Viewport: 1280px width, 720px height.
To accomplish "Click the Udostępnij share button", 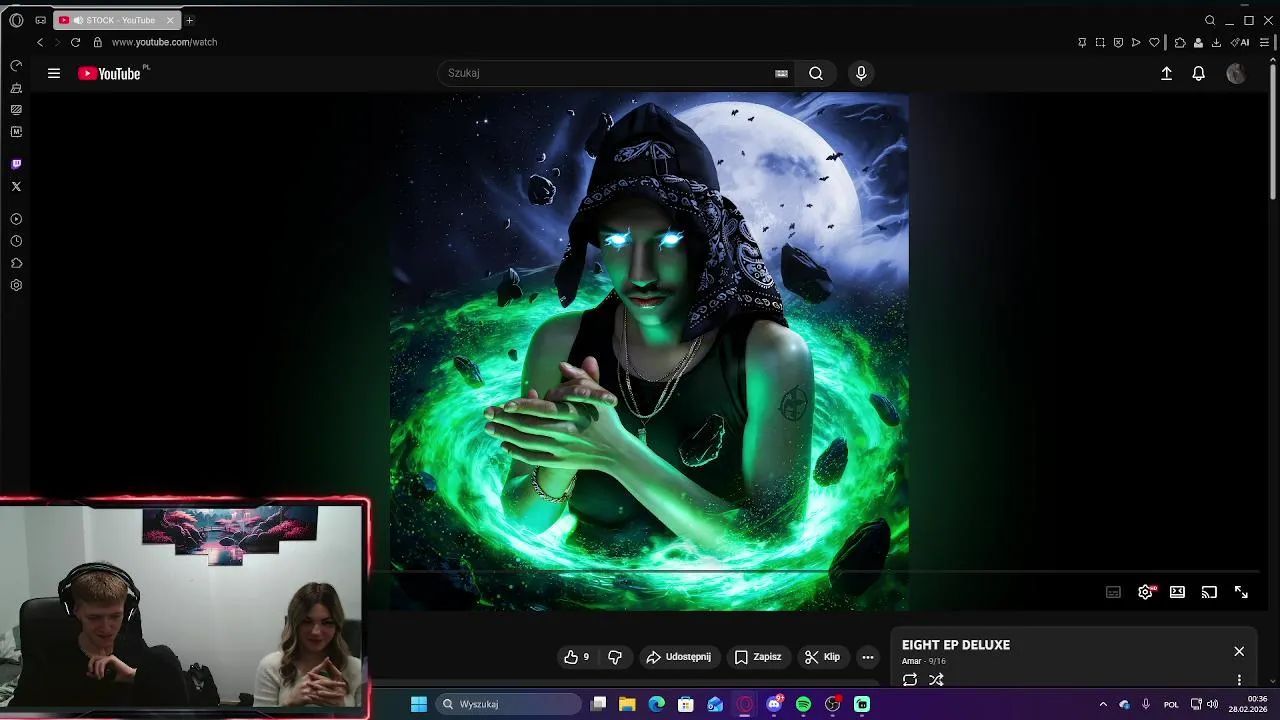I will (x=679, y=657).
